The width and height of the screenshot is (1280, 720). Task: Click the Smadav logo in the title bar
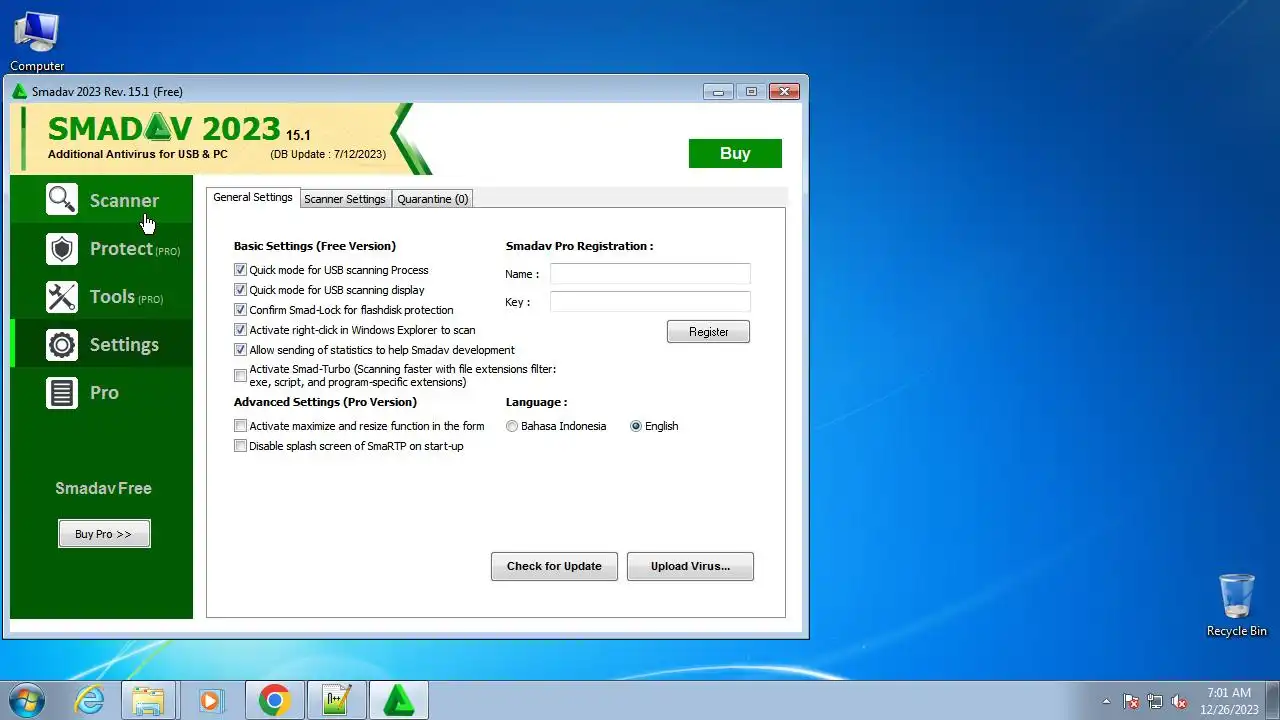coord(20,91)
